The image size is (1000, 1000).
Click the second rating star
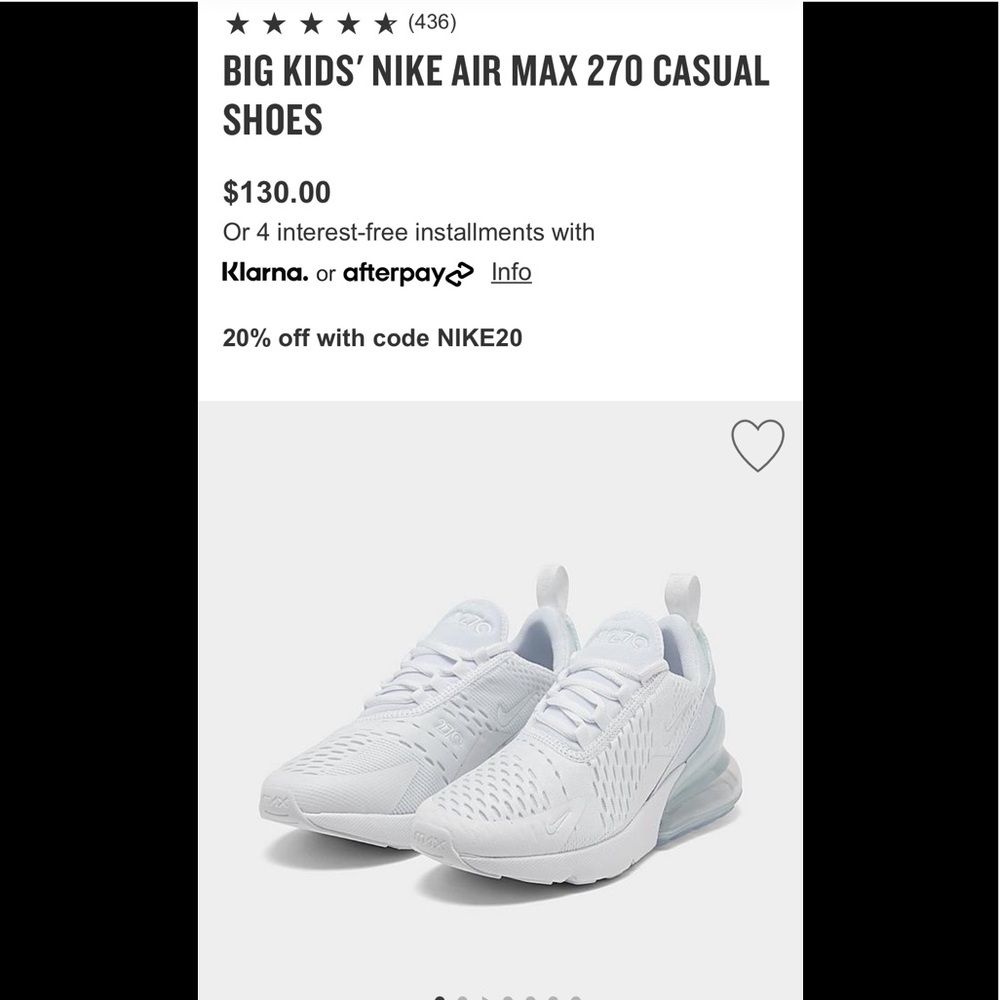pyautogui.click(x=274, y=24)
